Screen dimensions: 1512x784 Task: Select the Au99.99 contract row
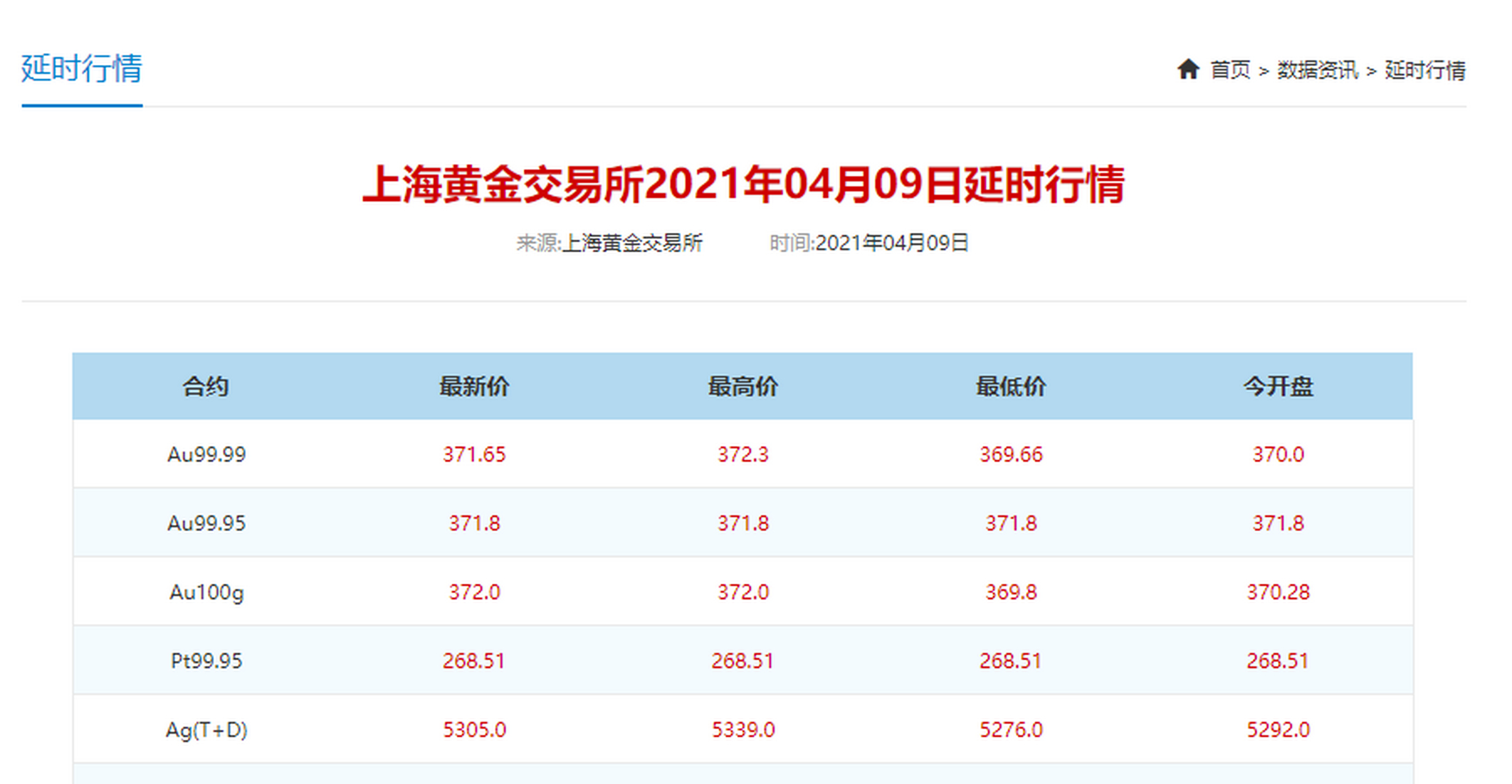click(206, 454)
